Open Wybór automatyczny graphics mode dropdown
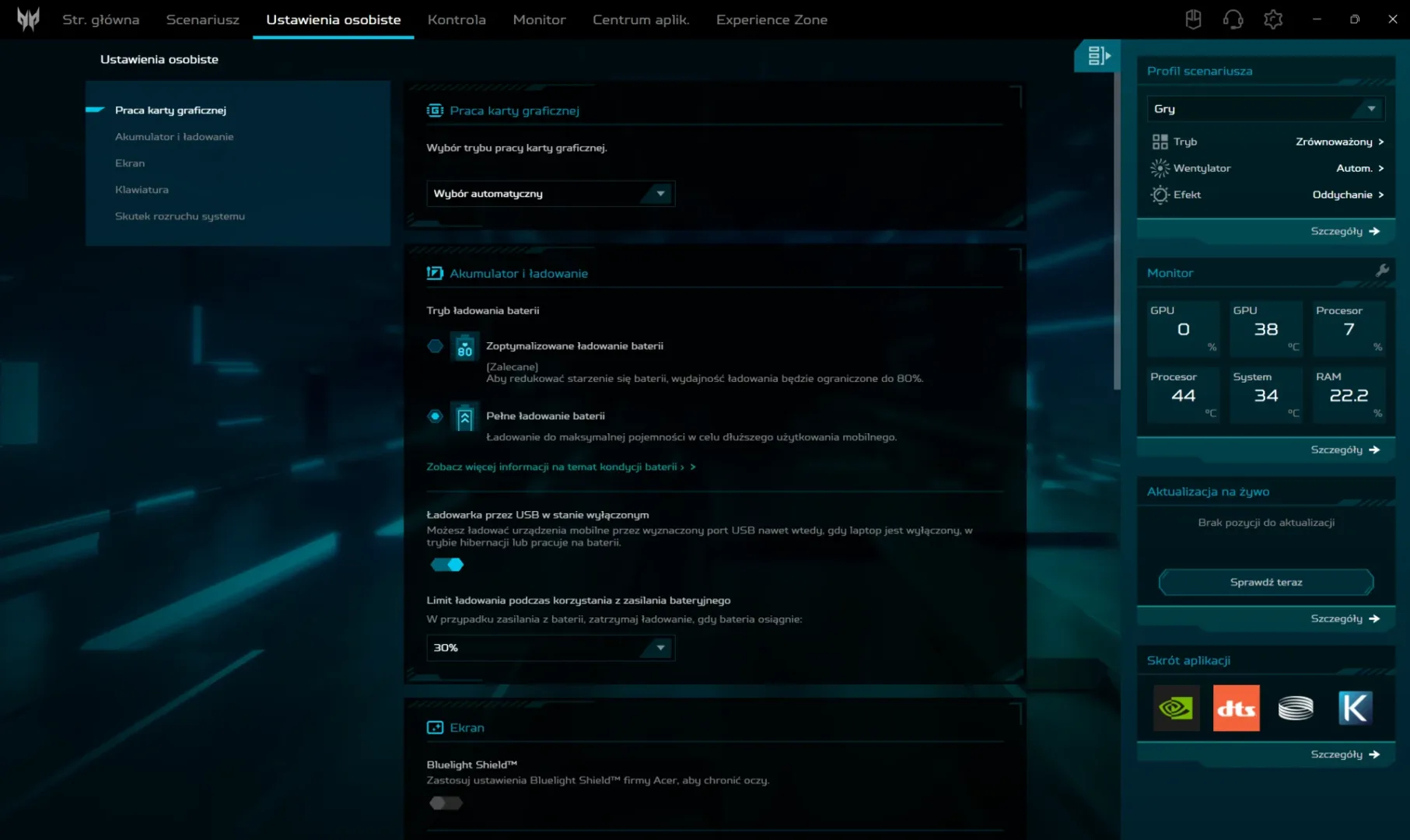 point(551,194)
